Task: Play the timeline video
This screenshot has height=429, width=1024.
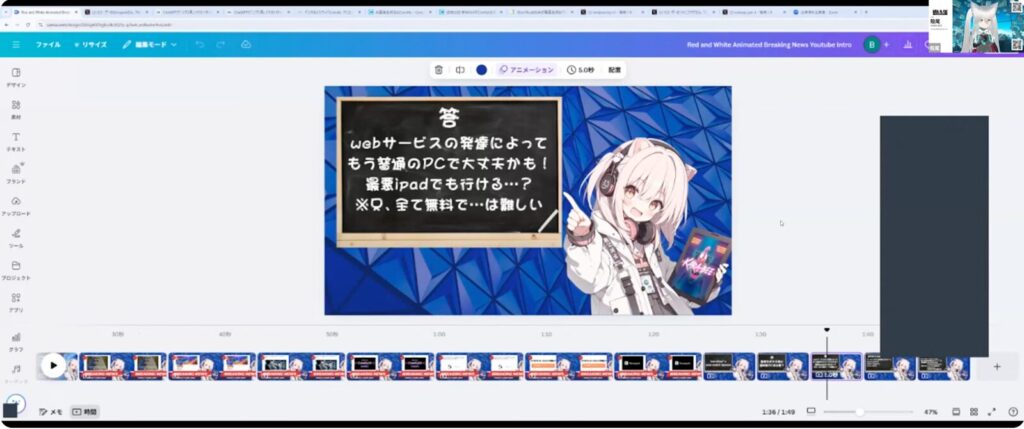Action: click(54, 366)
